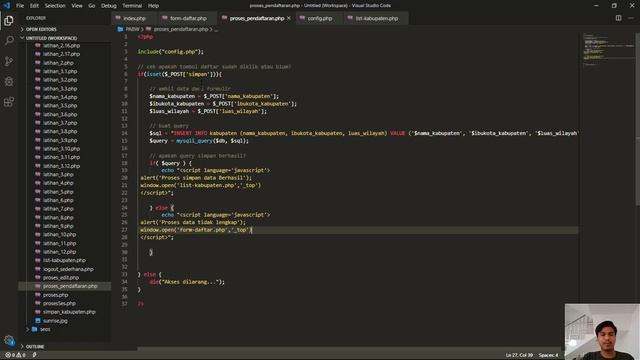Open the Edit menu

pos(34,6)
